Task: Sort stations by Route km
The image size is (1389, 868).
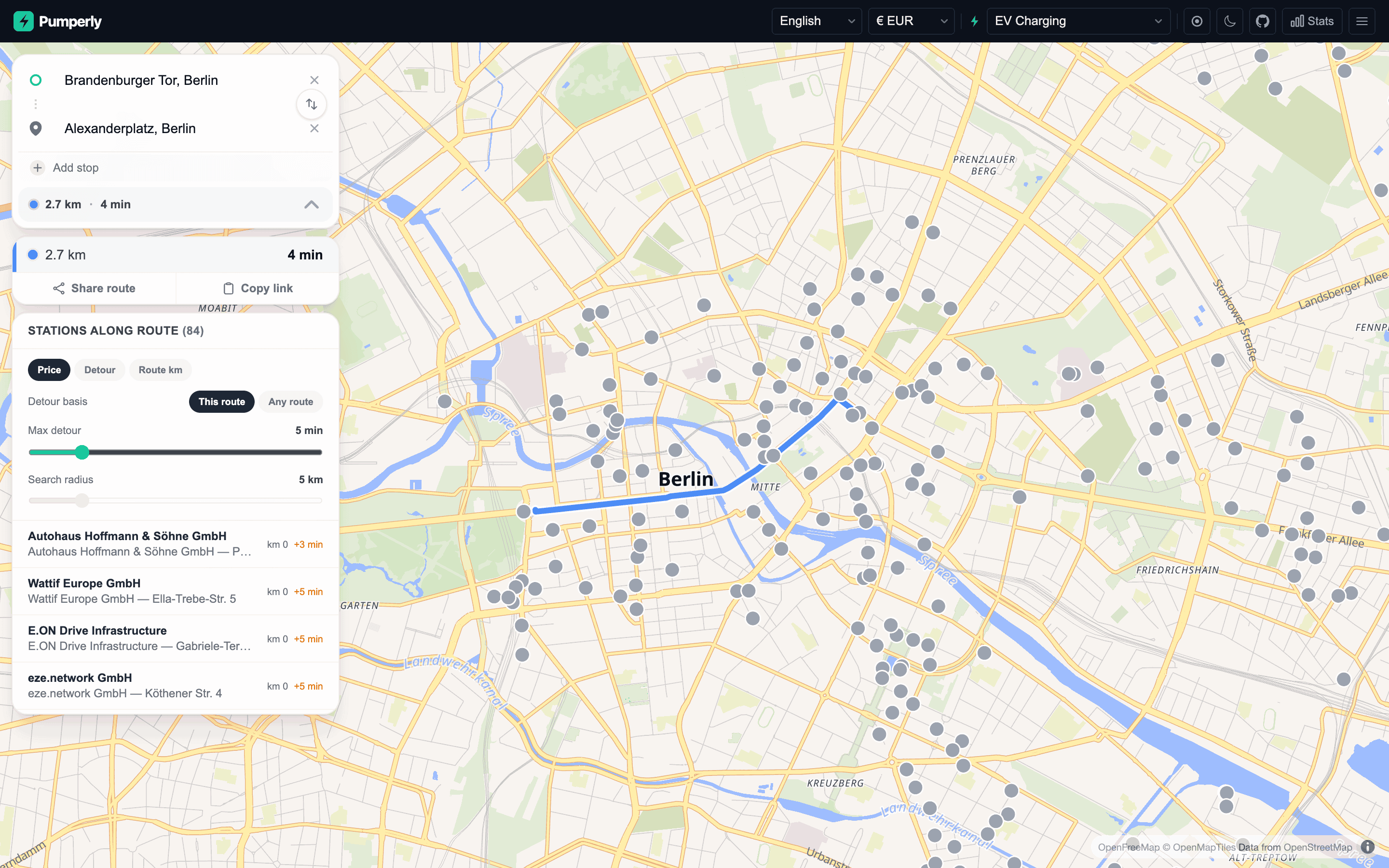Action: click(x=160, y=370)
